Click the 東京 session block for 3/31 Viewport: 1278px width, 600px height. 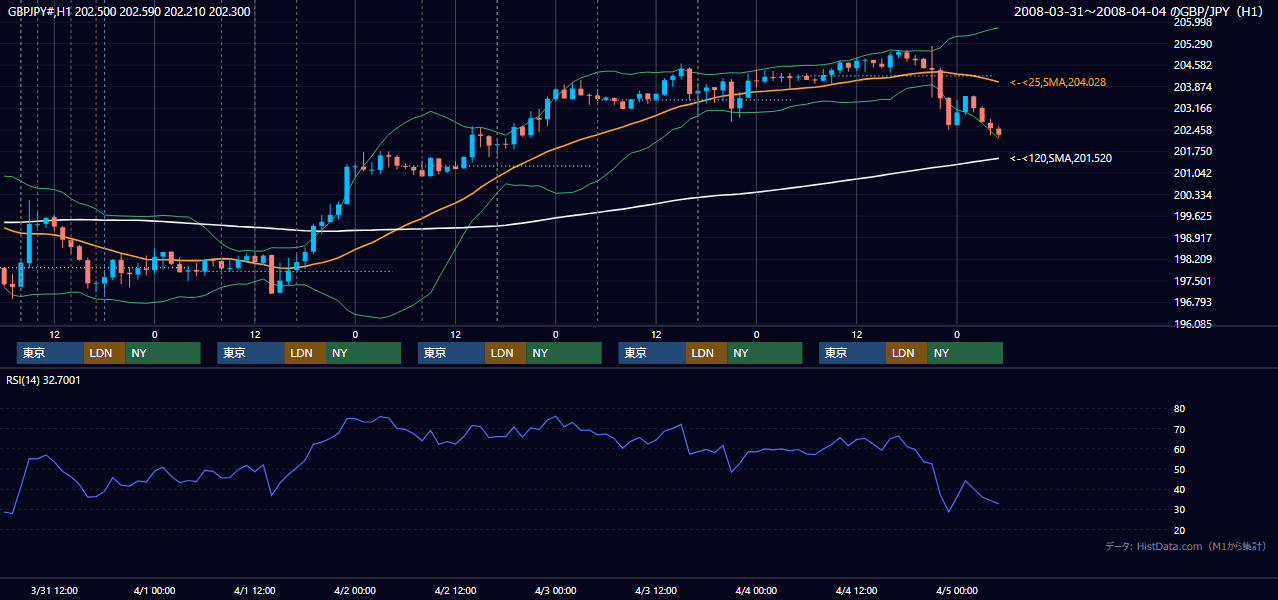pyautogui.click(x=50, y=353)
